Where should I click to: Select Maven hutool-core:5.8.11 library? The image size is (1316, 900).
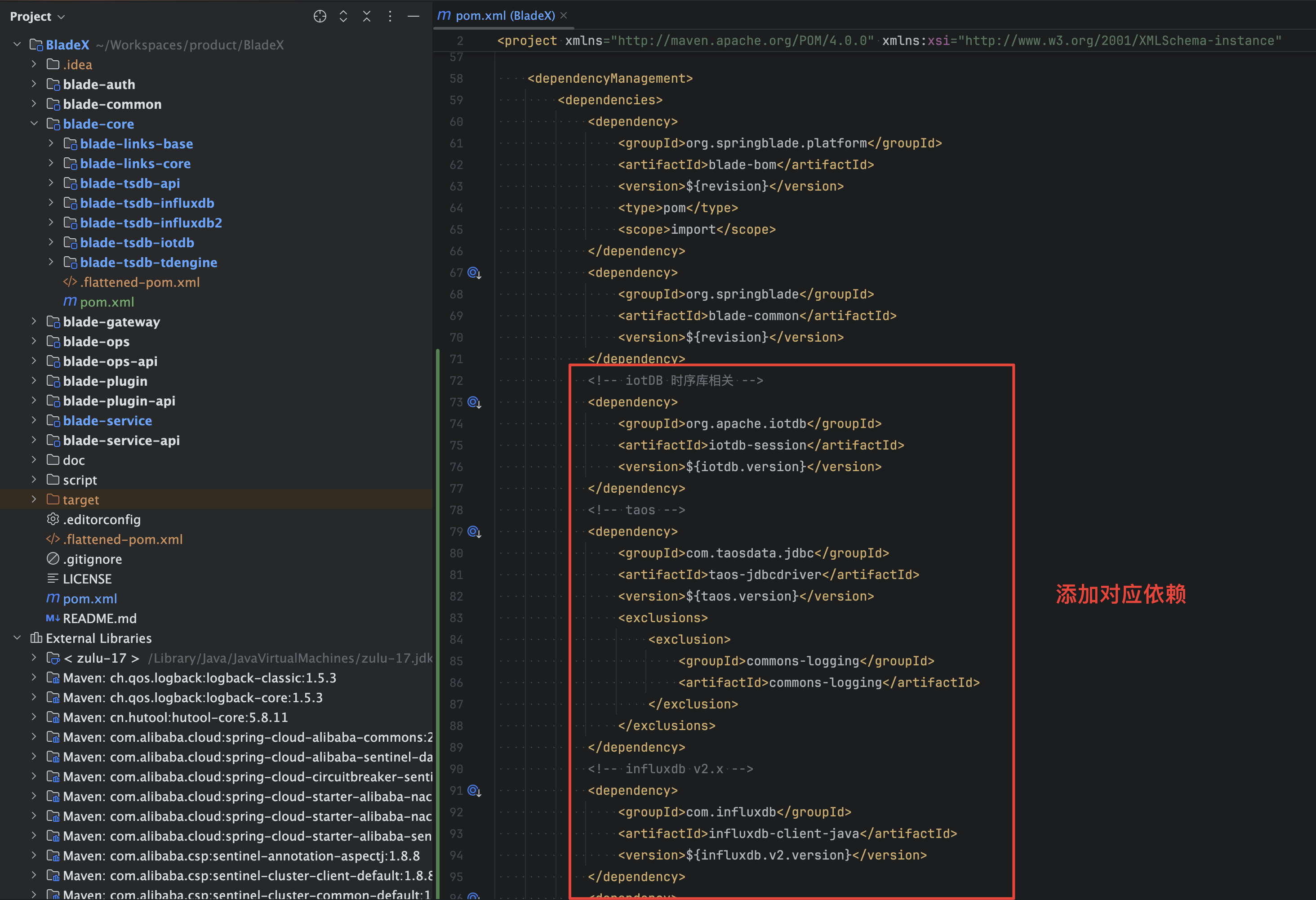176,717
